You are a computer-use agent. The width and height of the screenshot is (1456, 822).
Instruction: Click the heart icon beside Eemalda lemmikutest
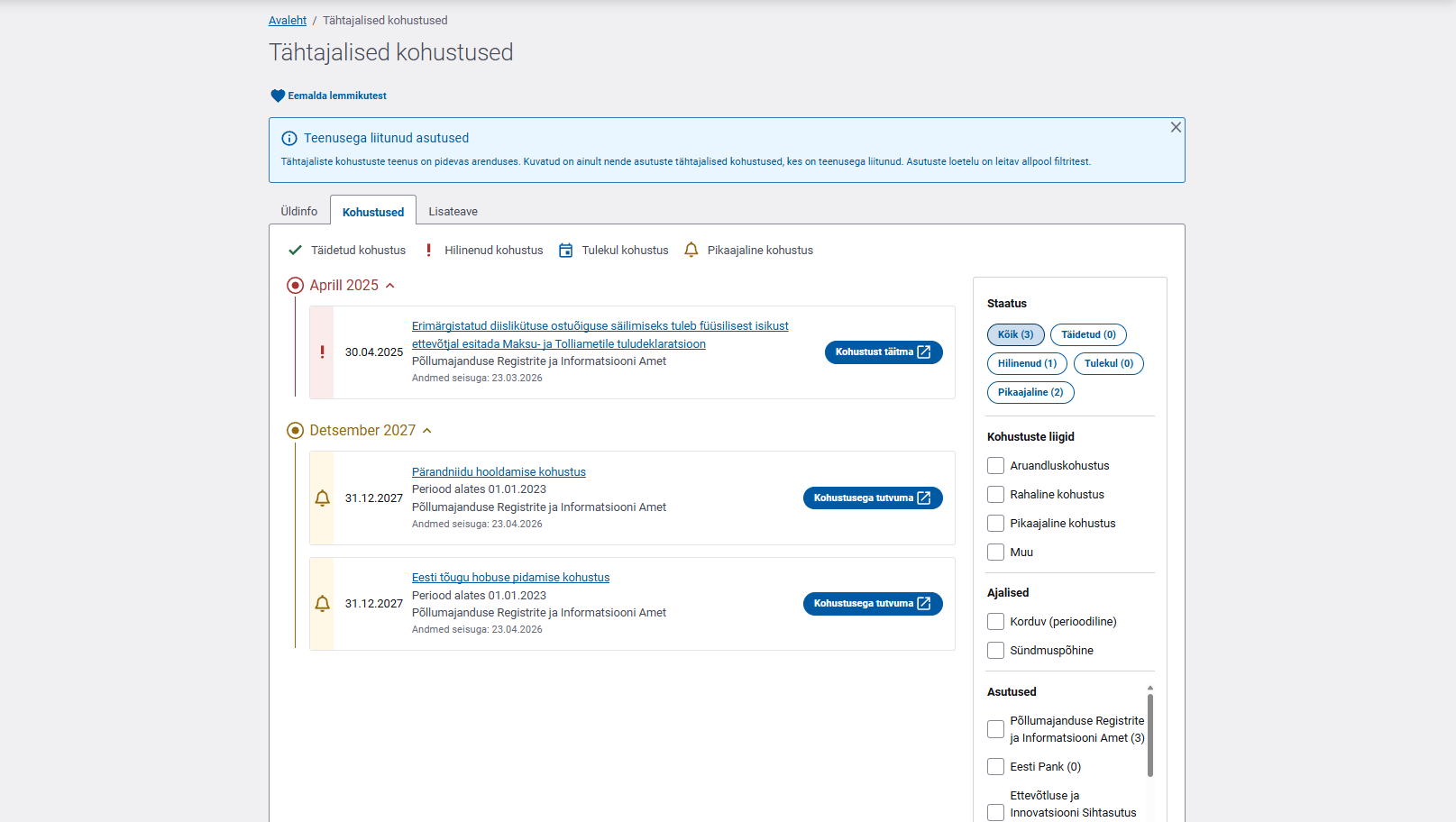click(x=276, y=95)
